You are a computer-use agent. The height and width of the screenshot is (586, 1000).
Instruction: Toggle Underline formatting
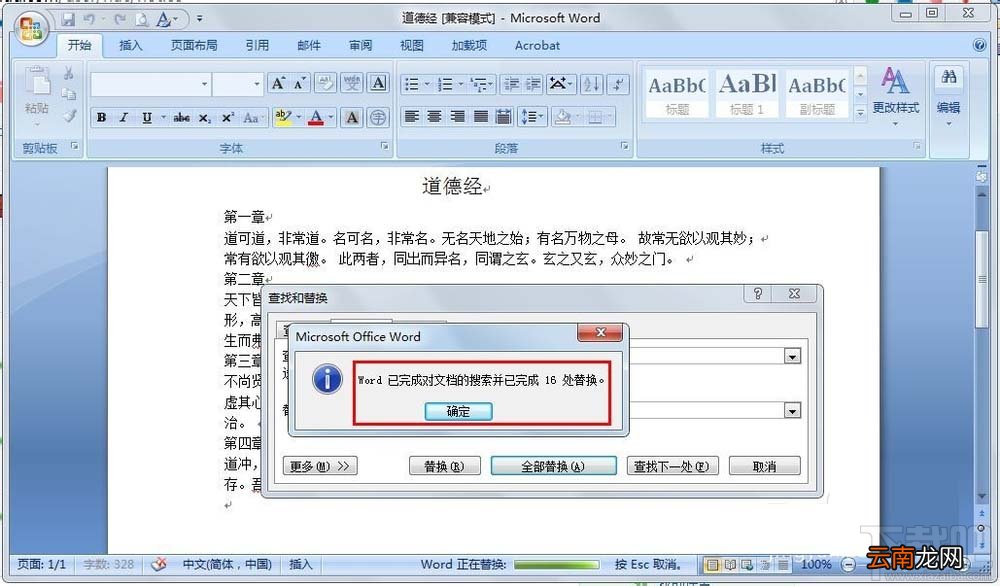click(147, 117)
